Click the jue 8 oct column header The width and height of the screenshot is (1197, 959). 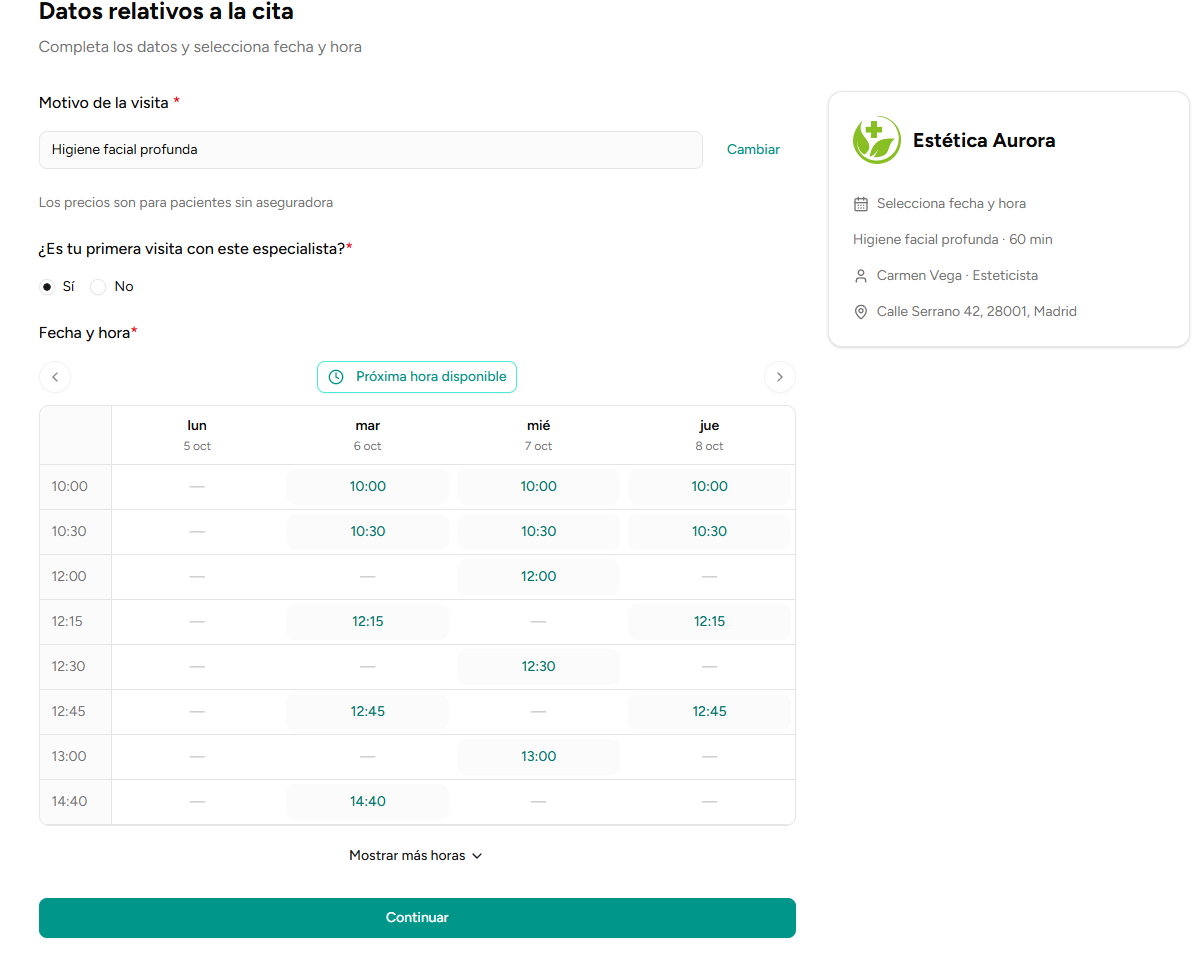coord(709,435)
